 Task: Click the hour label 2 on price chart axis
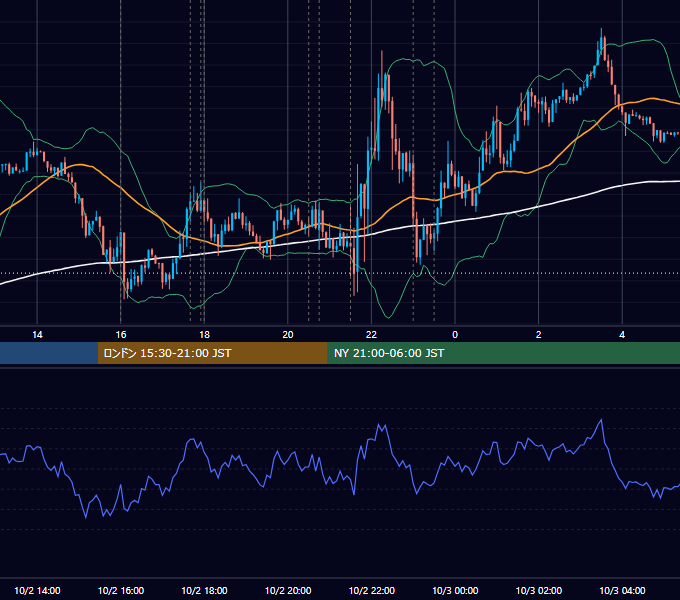coord(539,335)
